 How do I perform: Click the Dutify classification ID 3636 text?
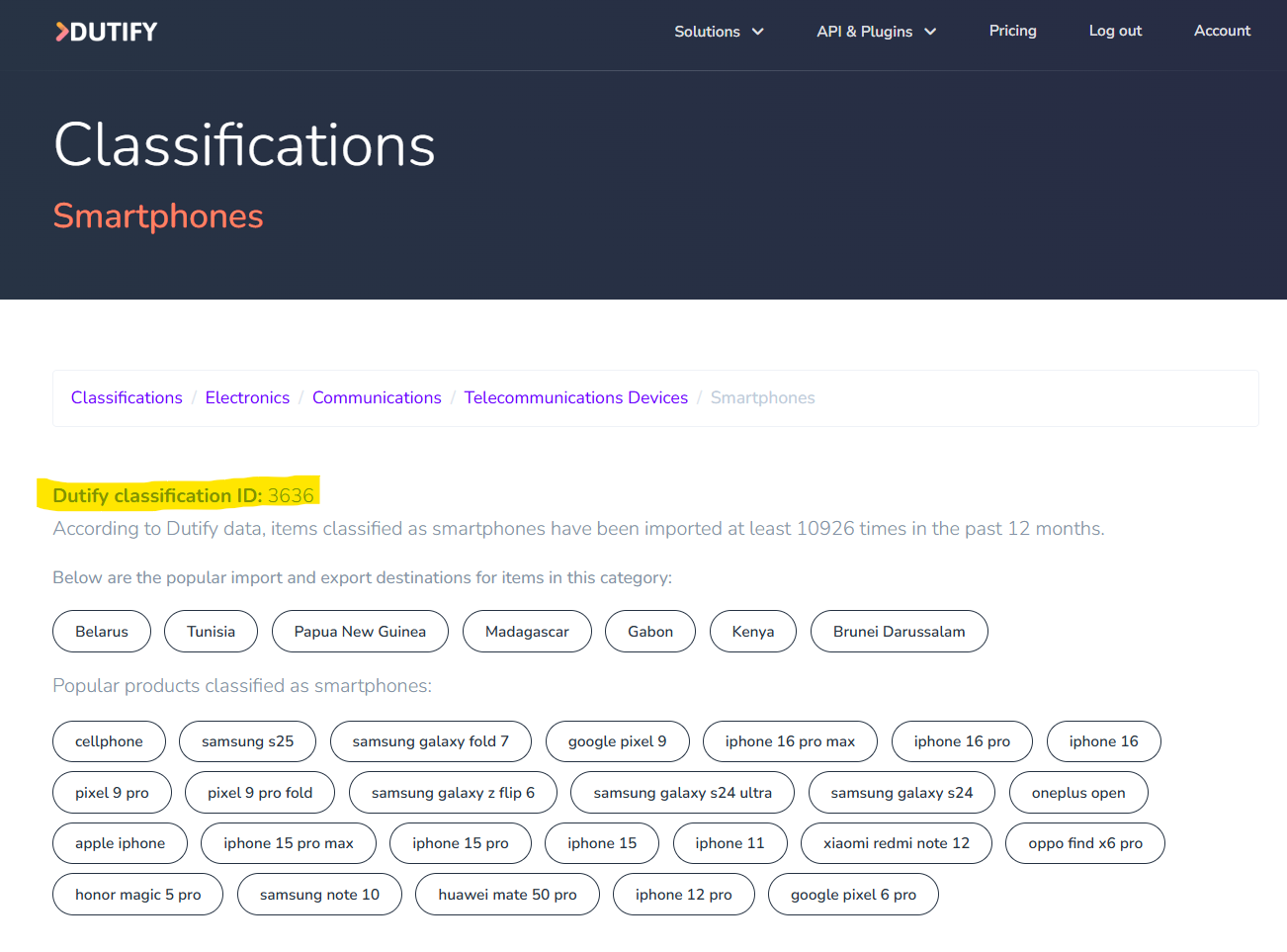coord(183,495)
